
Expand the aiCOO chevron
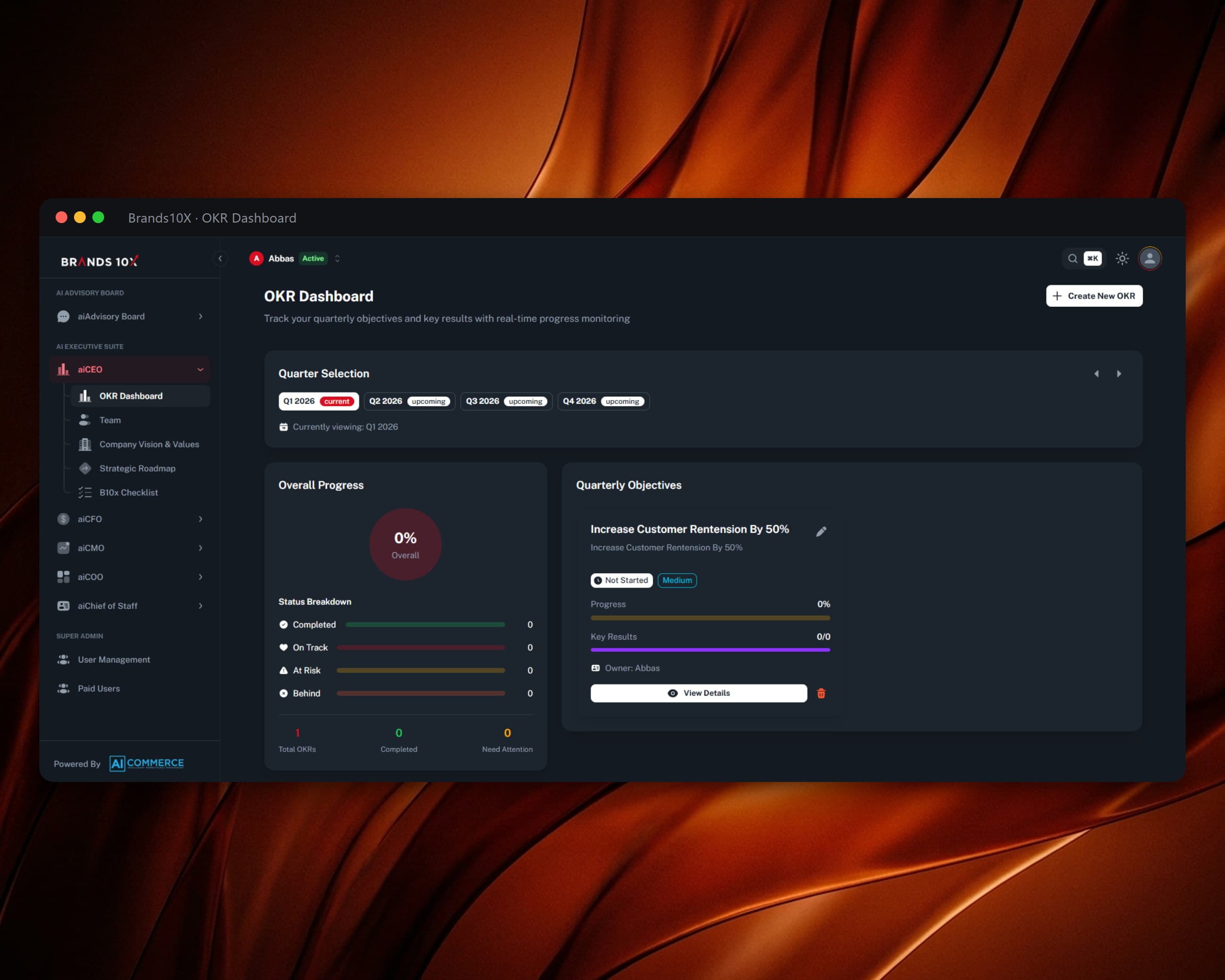[201, 577]
